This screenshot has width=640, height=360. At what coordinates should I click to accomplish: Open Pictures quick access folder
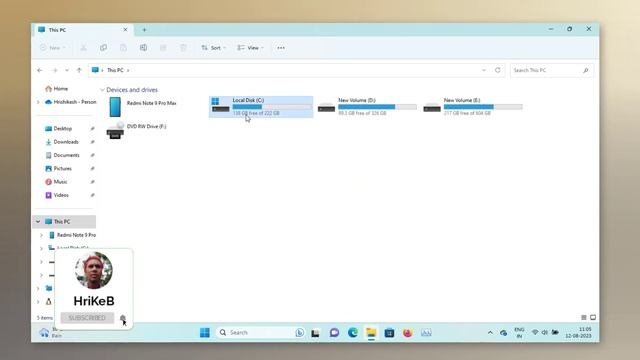(x=58, y=169)
